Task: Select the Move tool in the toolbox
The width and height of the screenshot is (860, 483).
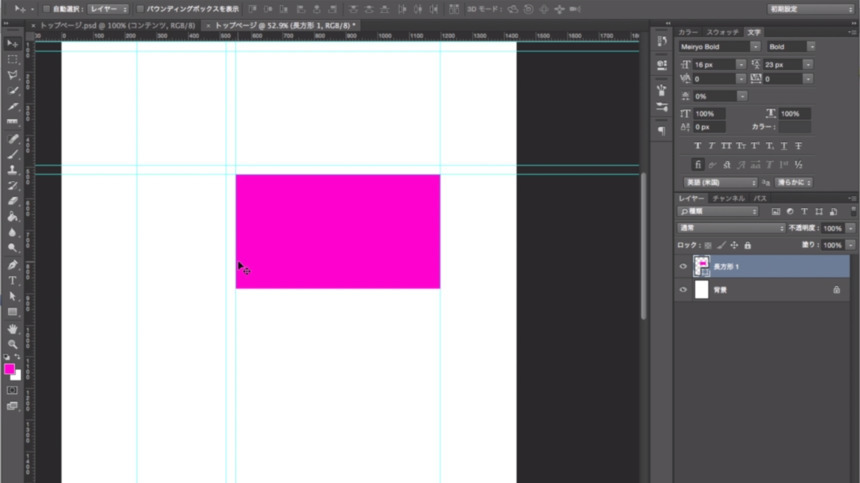Action: point(12,44)
